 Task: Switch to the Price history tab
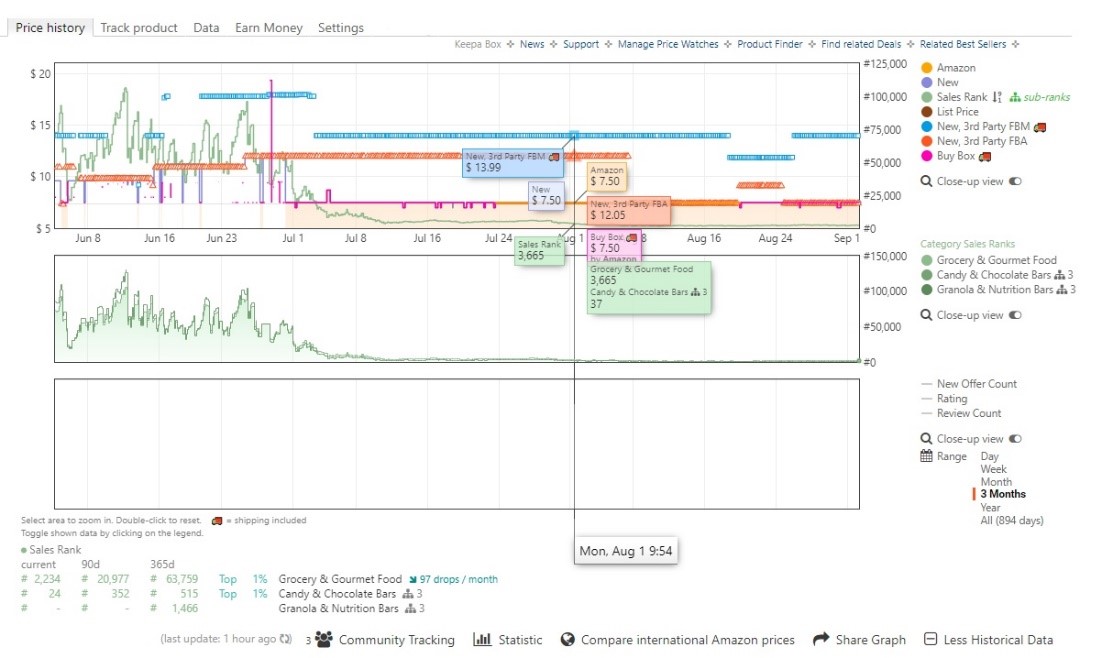pyautogui.click(x=50, y=27)
